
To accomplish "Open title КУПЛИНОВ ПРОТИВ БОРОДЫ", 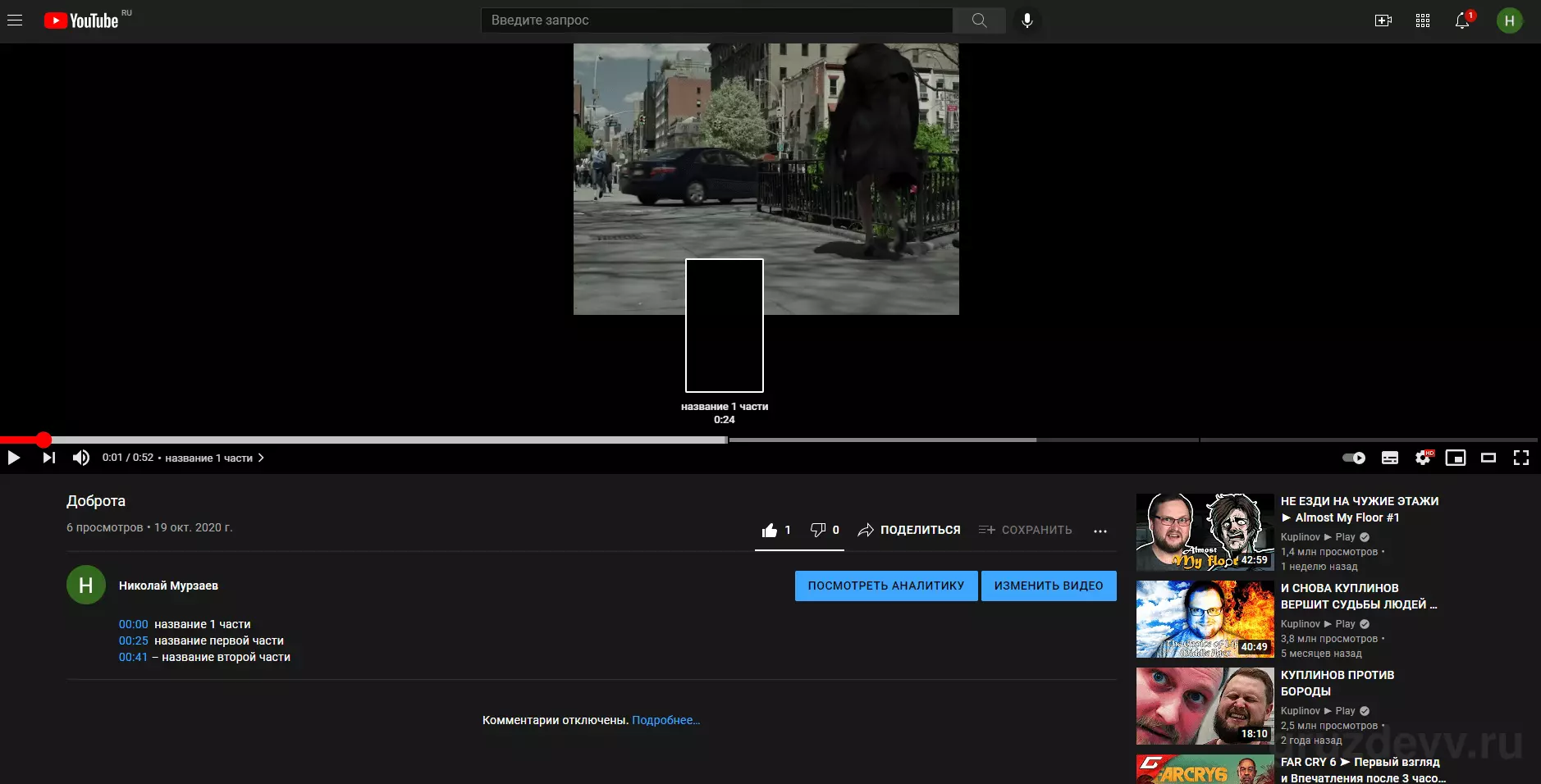I will 1338,683.
